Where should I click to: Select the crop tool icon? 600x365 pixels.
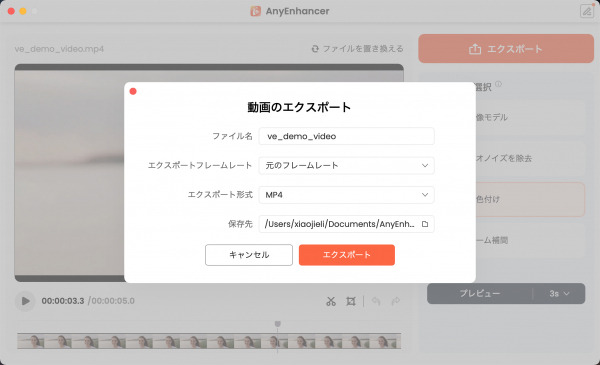[x=351, y=301]
